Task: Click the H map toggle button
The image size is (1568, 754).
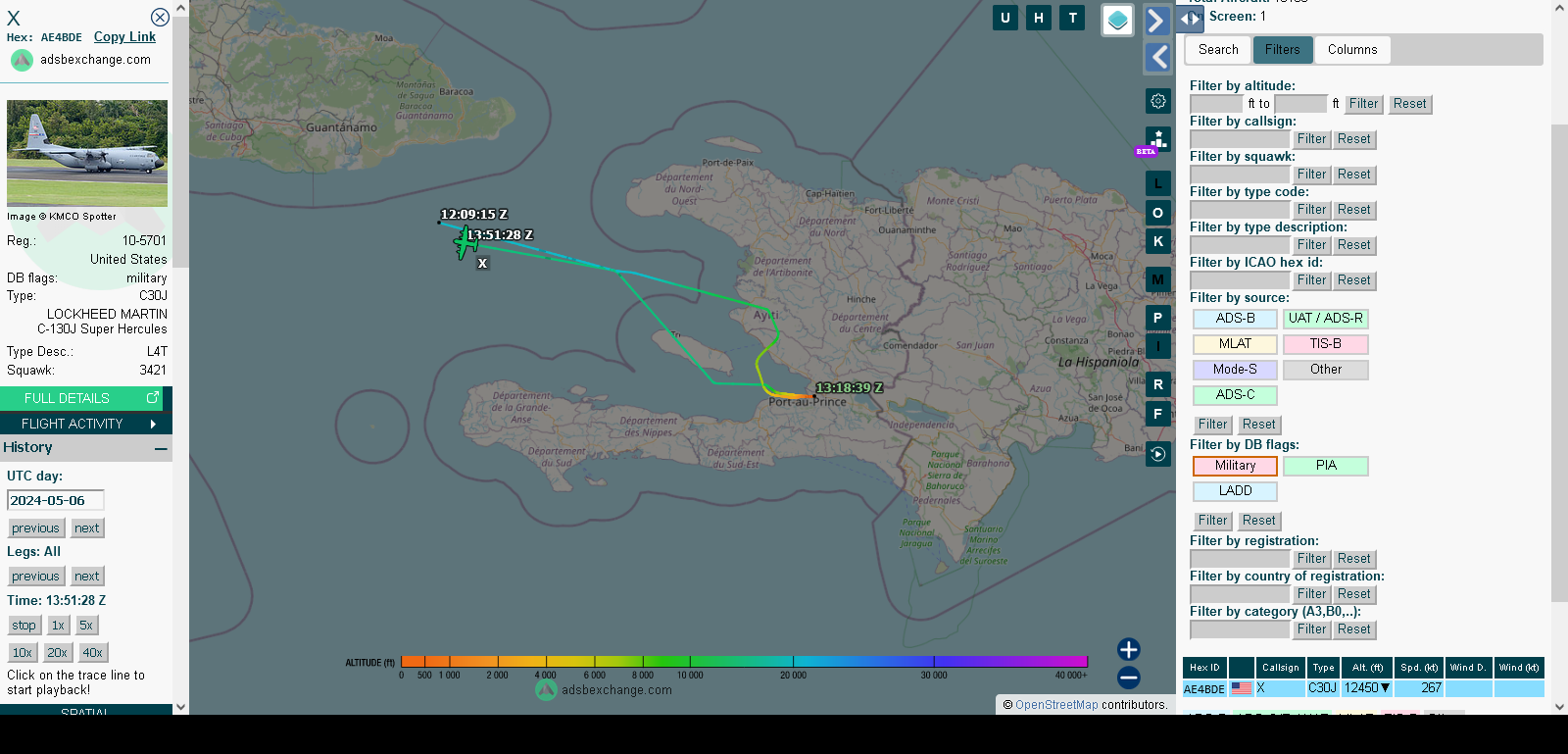Action: (1039, 18)
